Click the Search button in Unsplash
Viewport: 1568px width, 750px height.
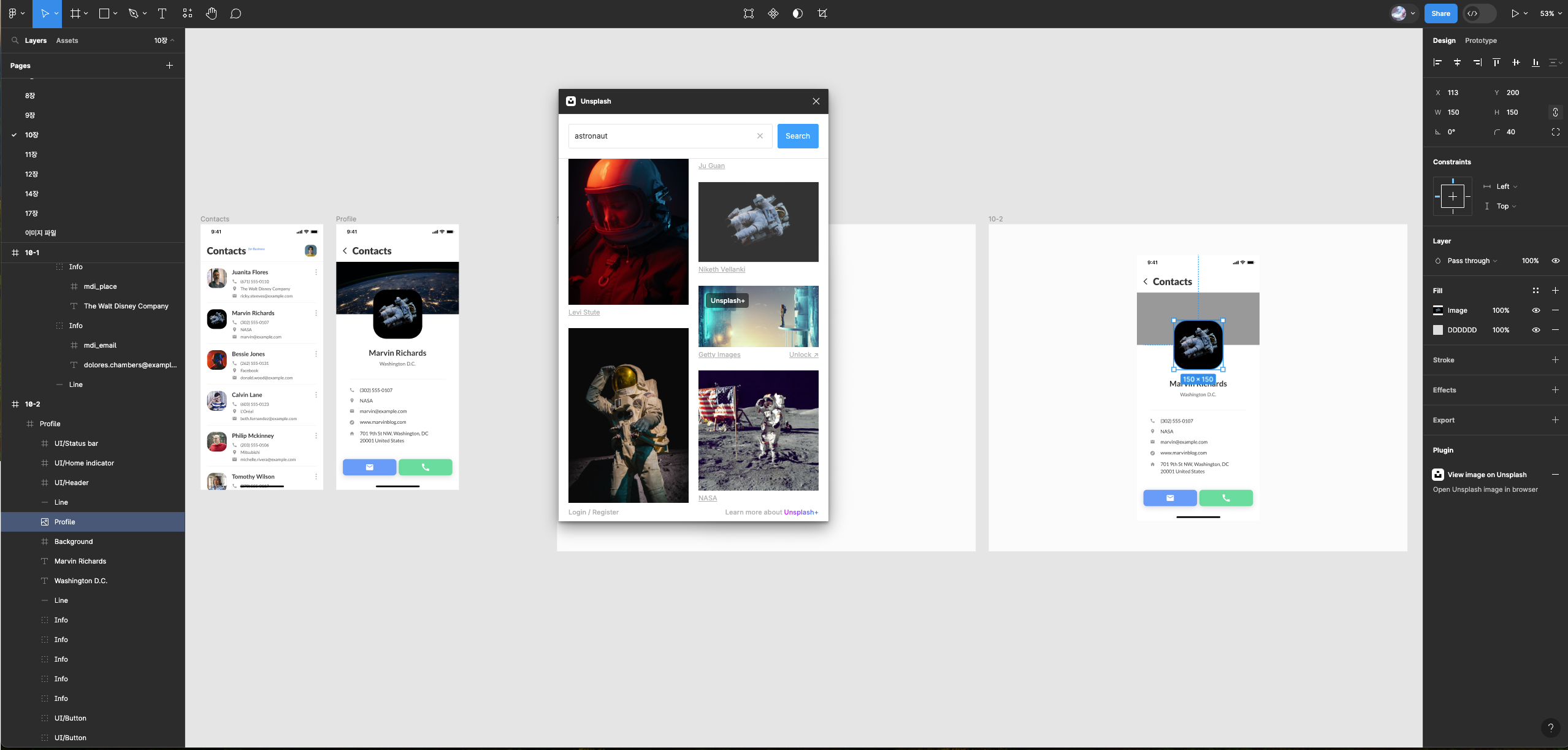pos(797,136)
